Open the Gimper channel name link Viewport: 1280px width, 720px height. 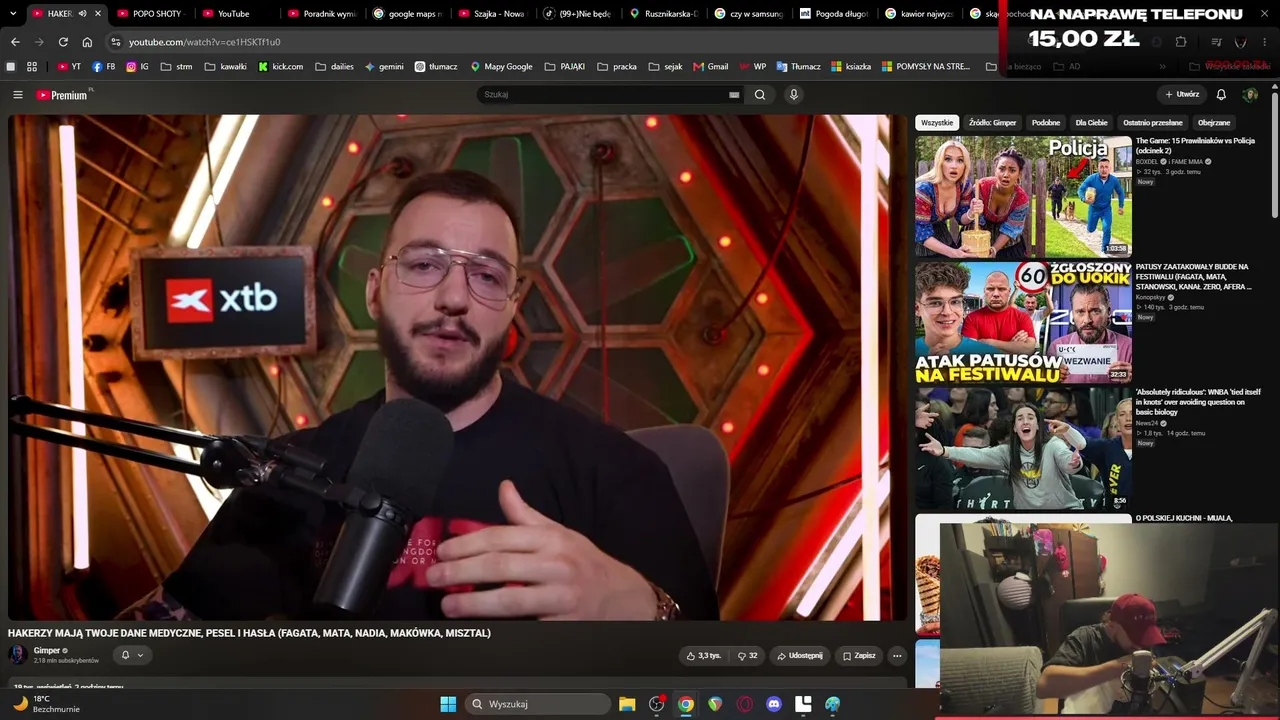point(47,651)
